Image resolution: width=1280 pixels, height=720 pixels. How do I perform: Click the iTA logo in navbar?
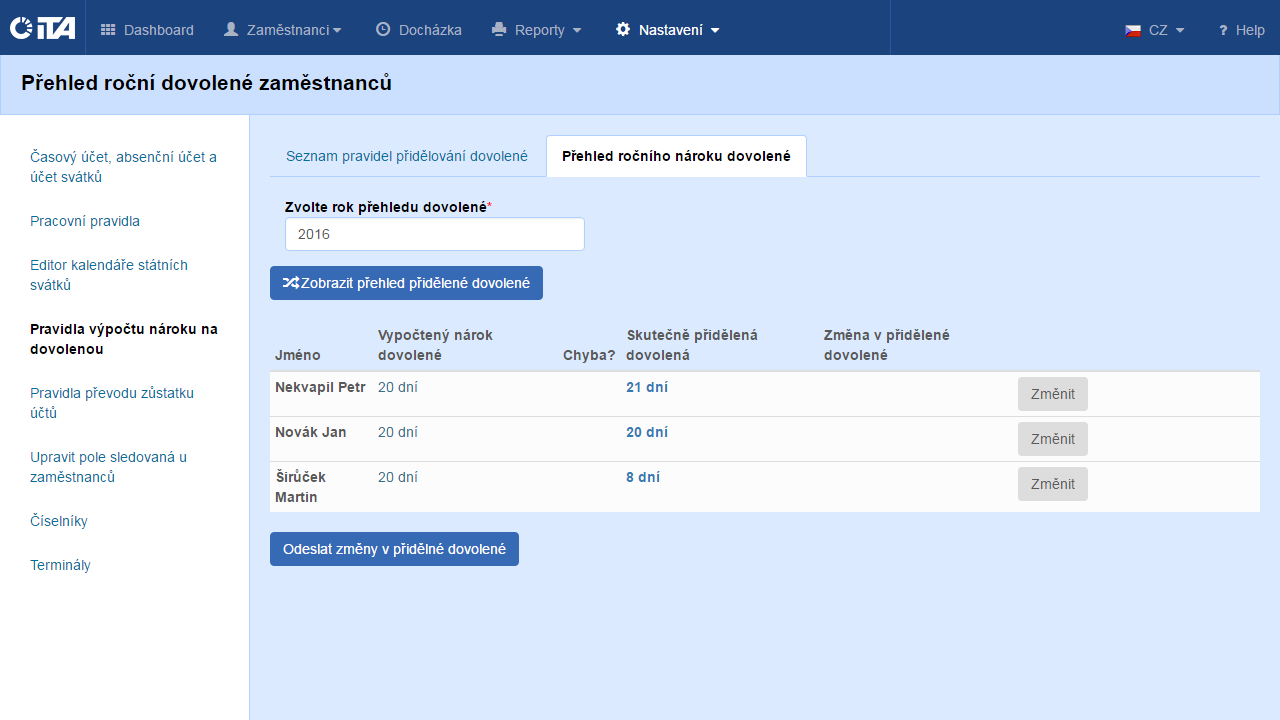[42, 28]
